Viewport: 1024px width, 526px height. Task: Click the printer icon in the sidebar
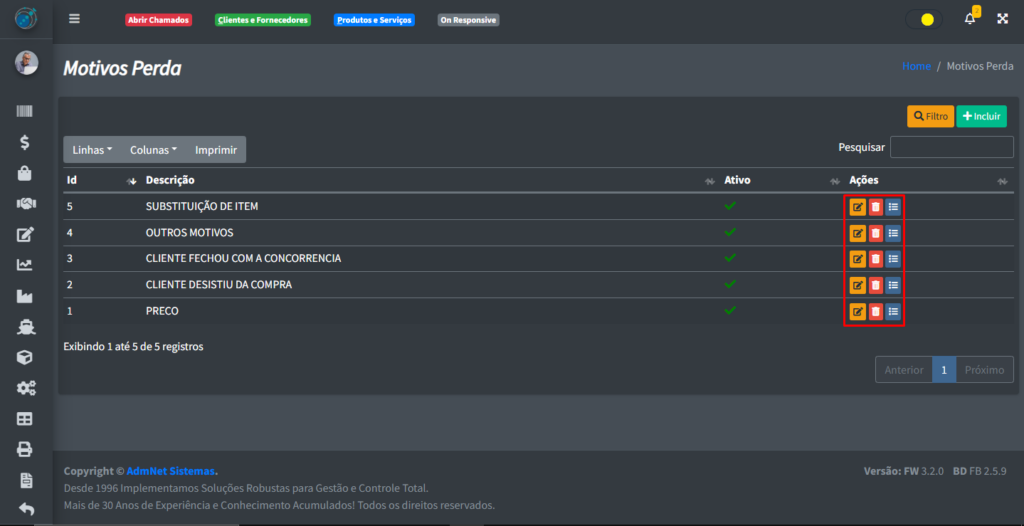26,449
